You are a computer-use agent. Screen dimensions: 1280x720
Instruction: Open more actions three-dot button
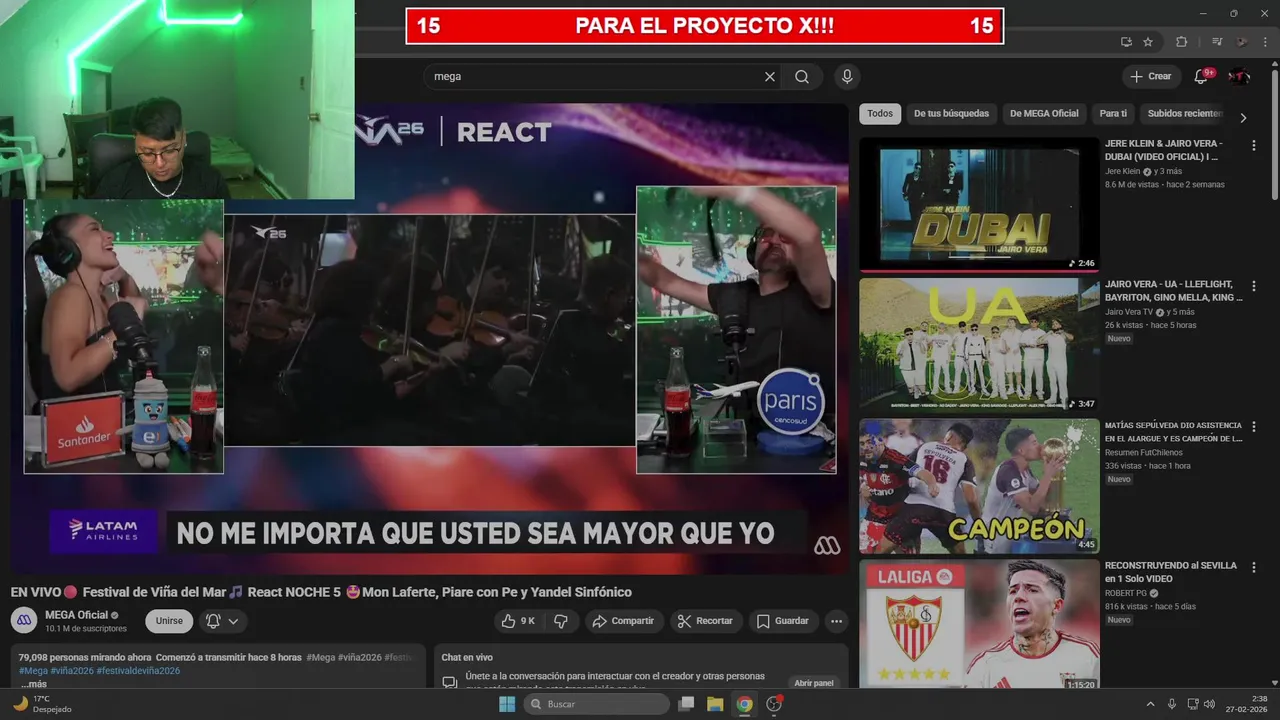pos(836,621)
